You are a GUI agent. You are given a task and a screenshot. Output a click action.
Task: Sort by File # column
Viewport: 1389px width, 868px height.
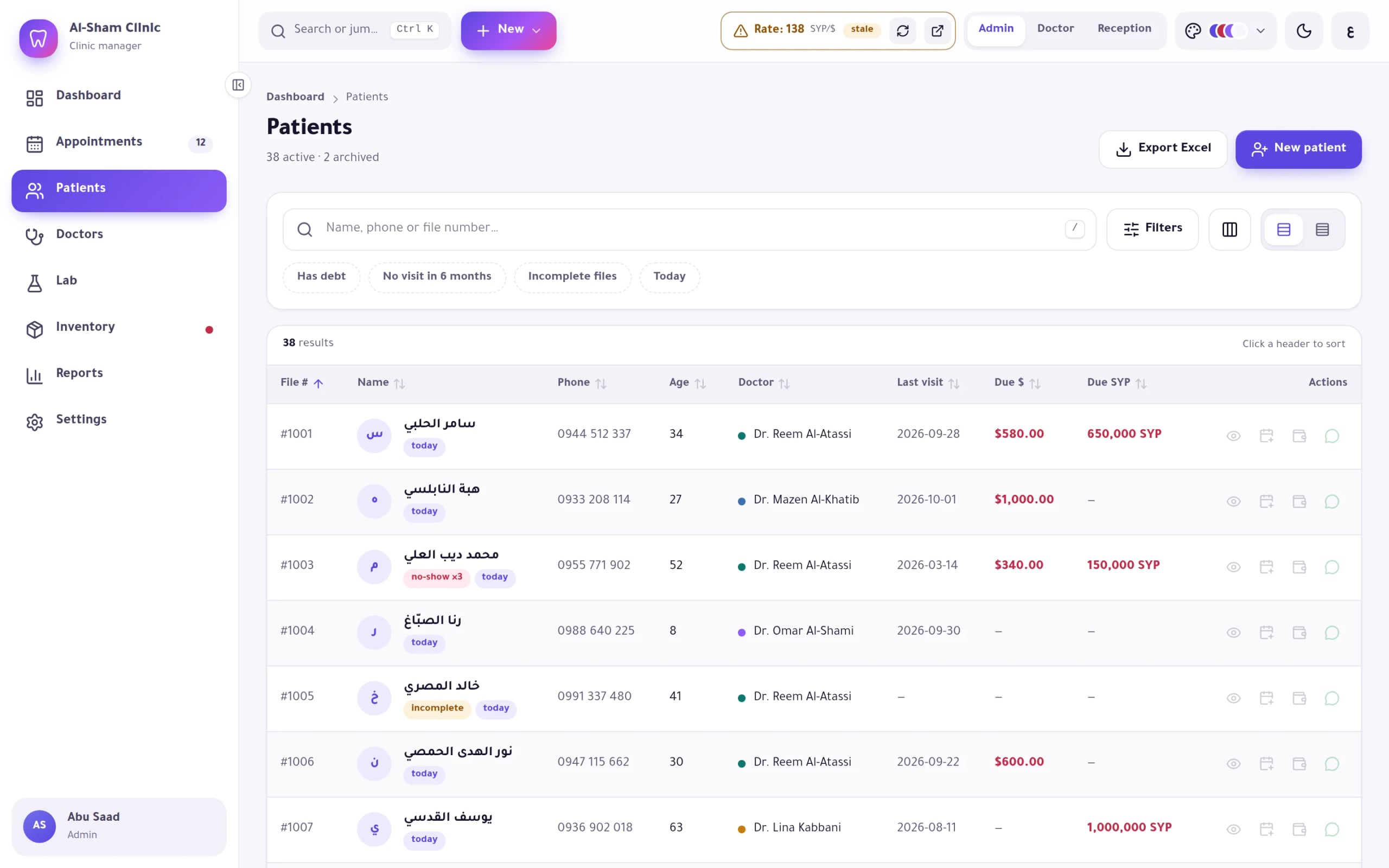(x=302, y=383)
